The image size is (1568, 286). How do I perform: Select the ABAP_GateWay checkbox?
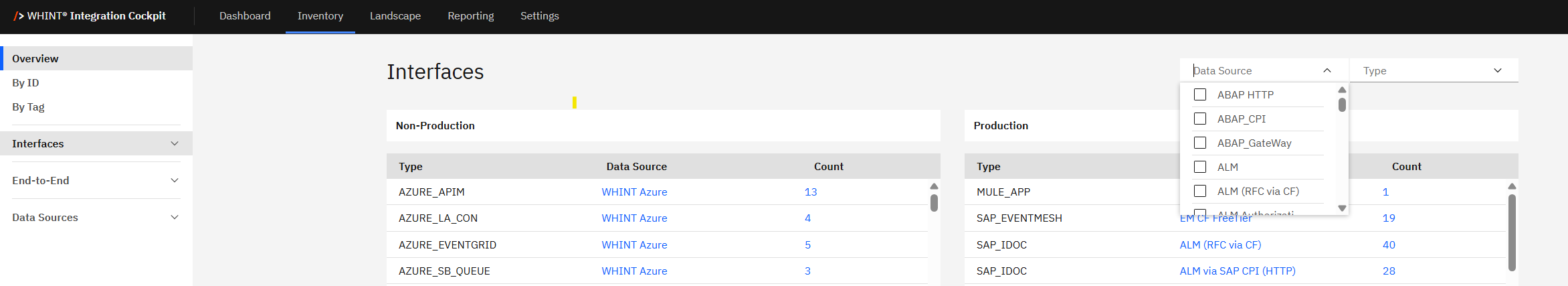1200,143
